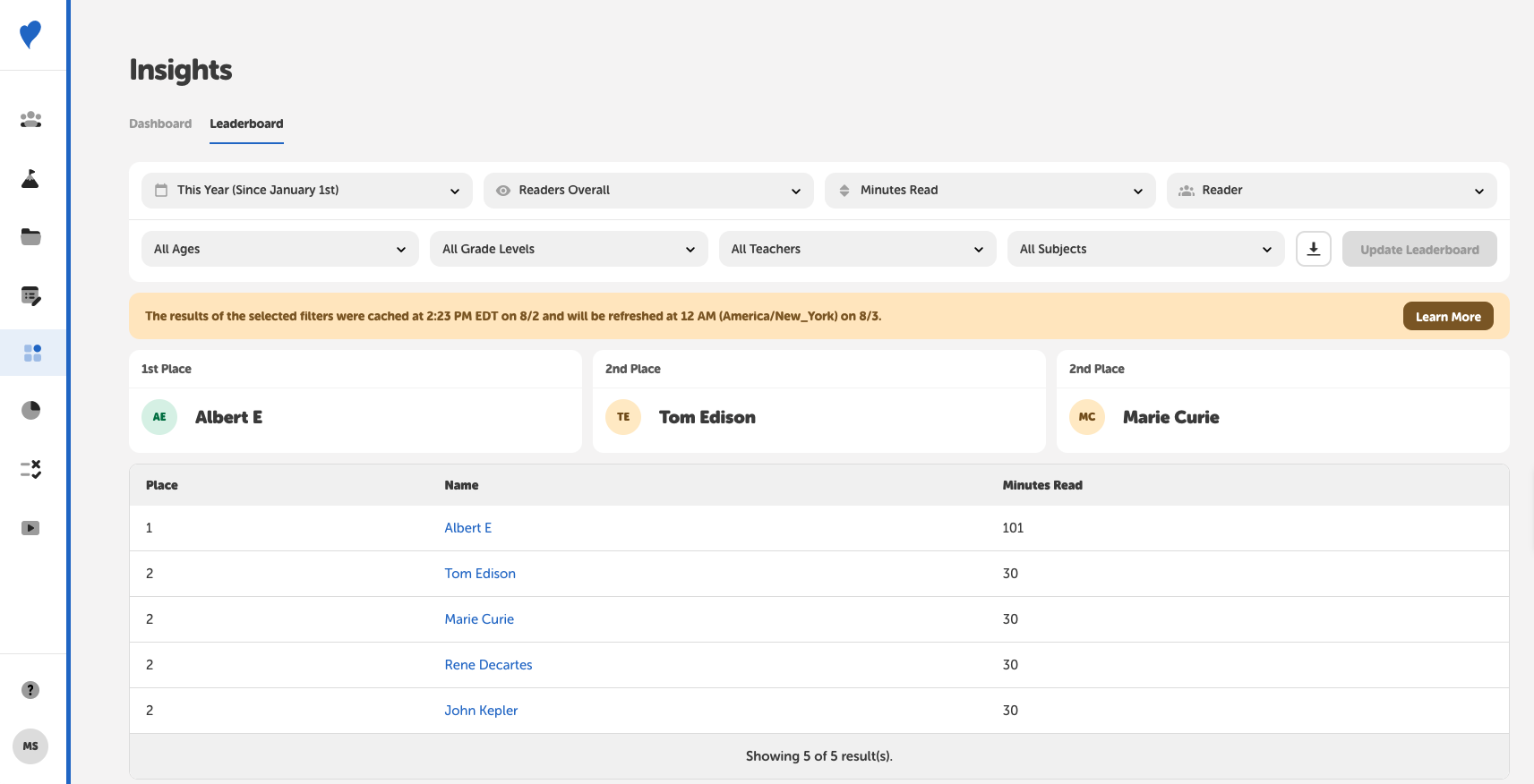Click the Showing 5 of 5 results text
This screenshot has height=784, width=1534.
pyautogui.click(x=819, y=756)
